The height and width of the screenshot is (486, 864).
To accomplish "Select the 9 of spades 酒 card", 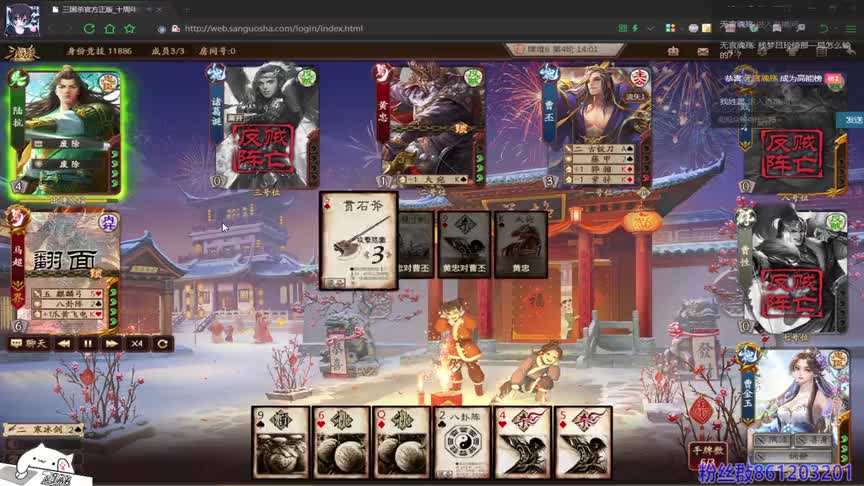I will (280, 441).
